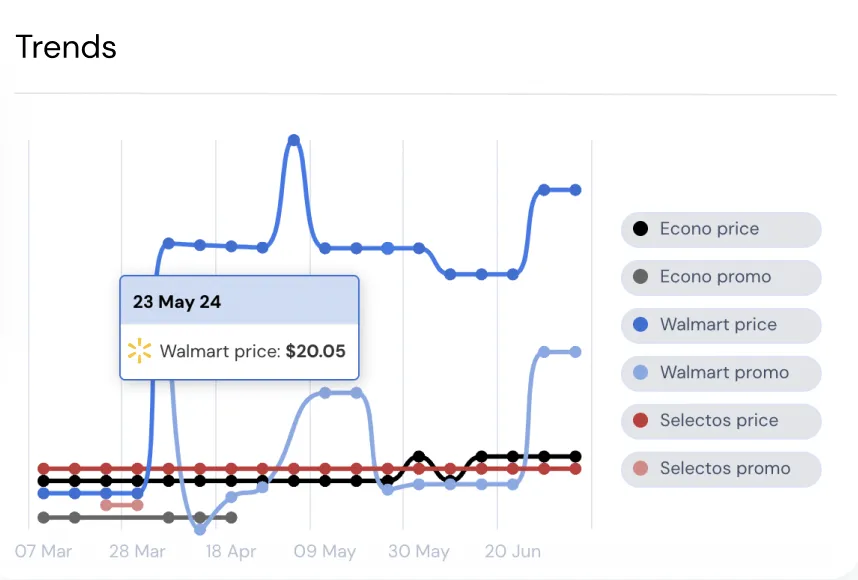Select last Walmart price point on right
The height and width of the screenshot is (580, 858).
(575, 190)
